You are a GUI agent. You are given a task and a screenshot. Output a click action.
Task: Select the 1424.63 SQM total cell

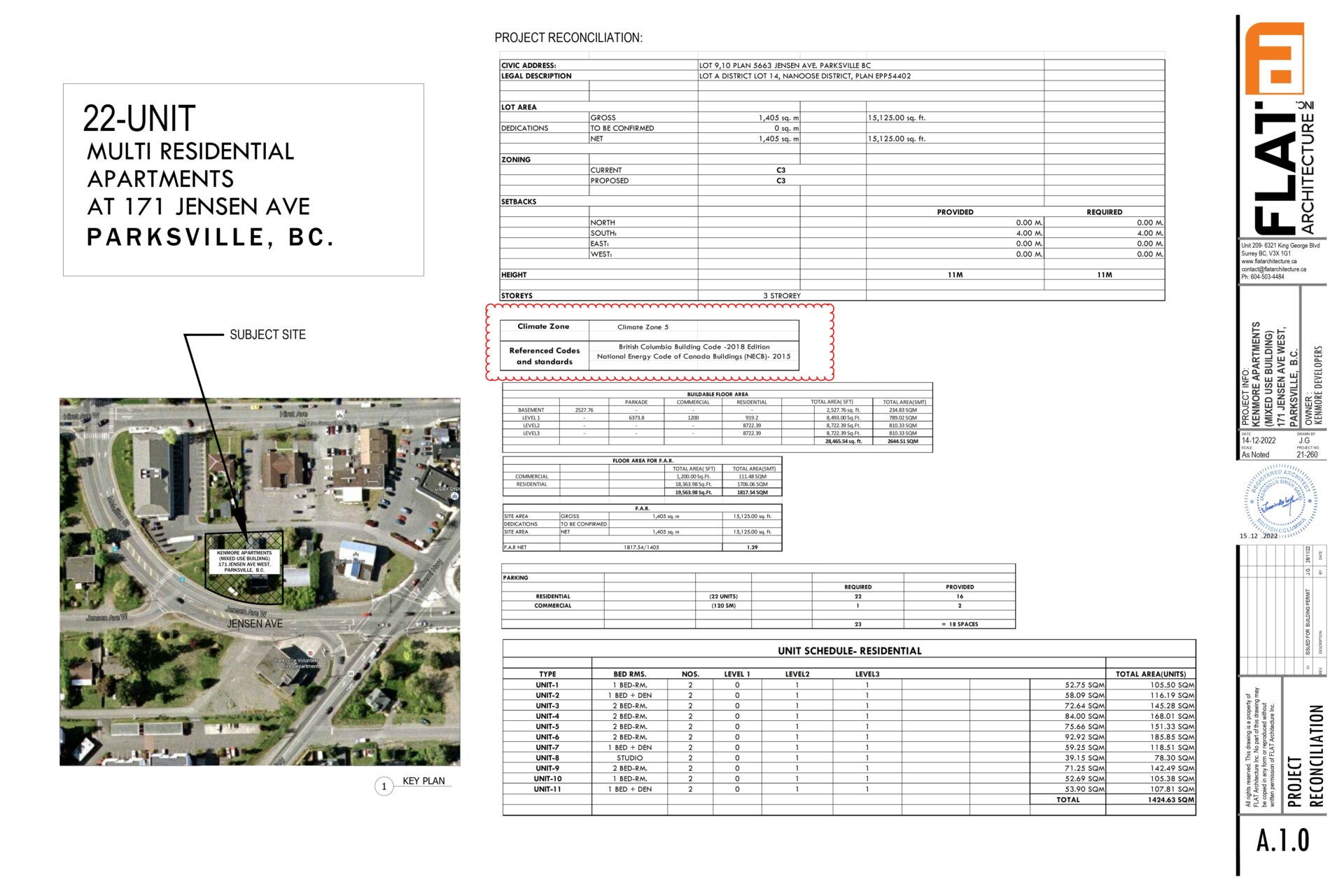pyautogui.click(x=1170, y=799)
